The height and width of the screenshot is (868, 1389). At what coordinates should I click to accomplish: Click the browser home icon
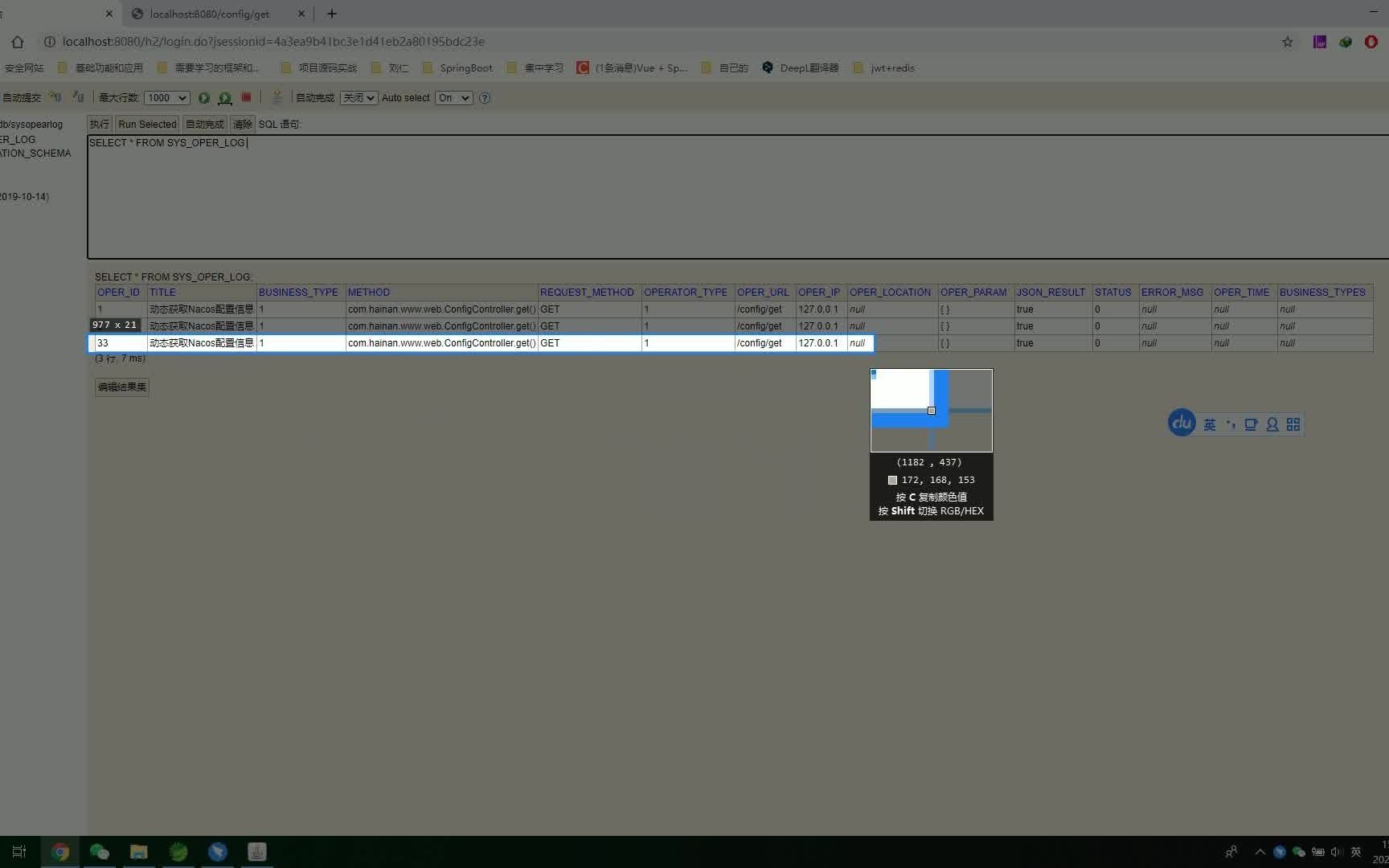pyautogui.click(x=18, y=42)
